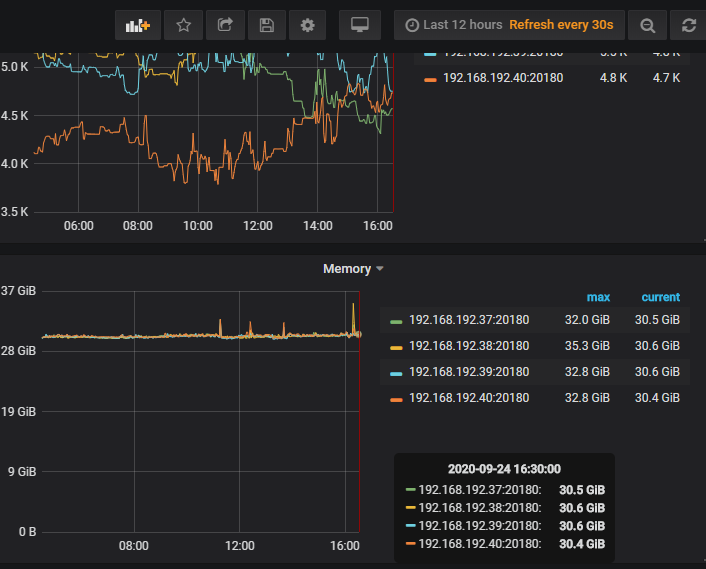Toggle 192.168.192.38:20180 series in Memory legend table
Image resolution: width=706 pixels, height=569 pixels.
coord(469,346)
